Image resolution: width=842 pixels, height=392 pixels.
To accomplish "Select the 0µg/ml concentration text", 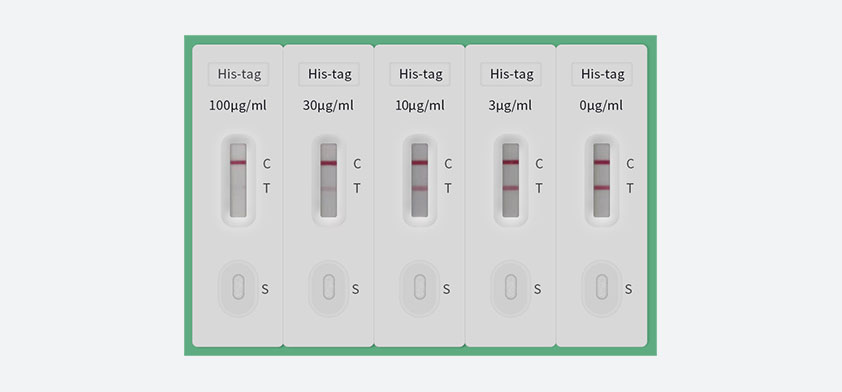I will [x=601, y=106].
